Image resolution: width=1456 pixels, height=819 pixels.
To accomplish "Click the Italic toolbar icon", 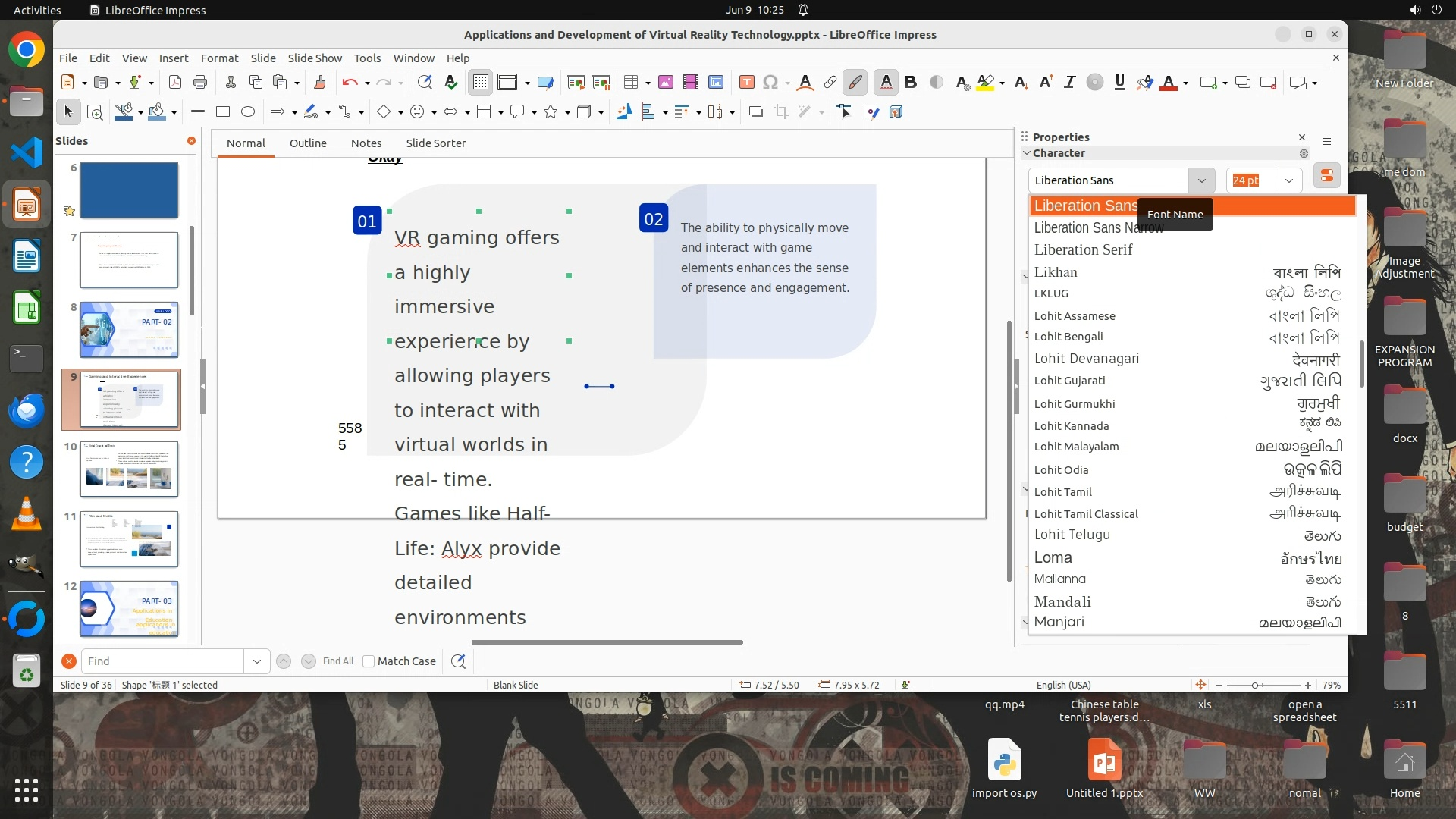I will 1069,83.
